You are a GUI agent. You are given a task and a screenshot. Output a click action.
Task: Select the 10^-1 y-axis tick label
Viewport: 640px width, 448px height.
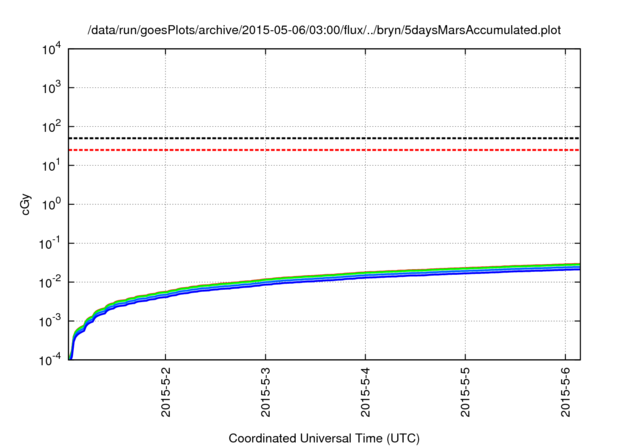[50, 243]
